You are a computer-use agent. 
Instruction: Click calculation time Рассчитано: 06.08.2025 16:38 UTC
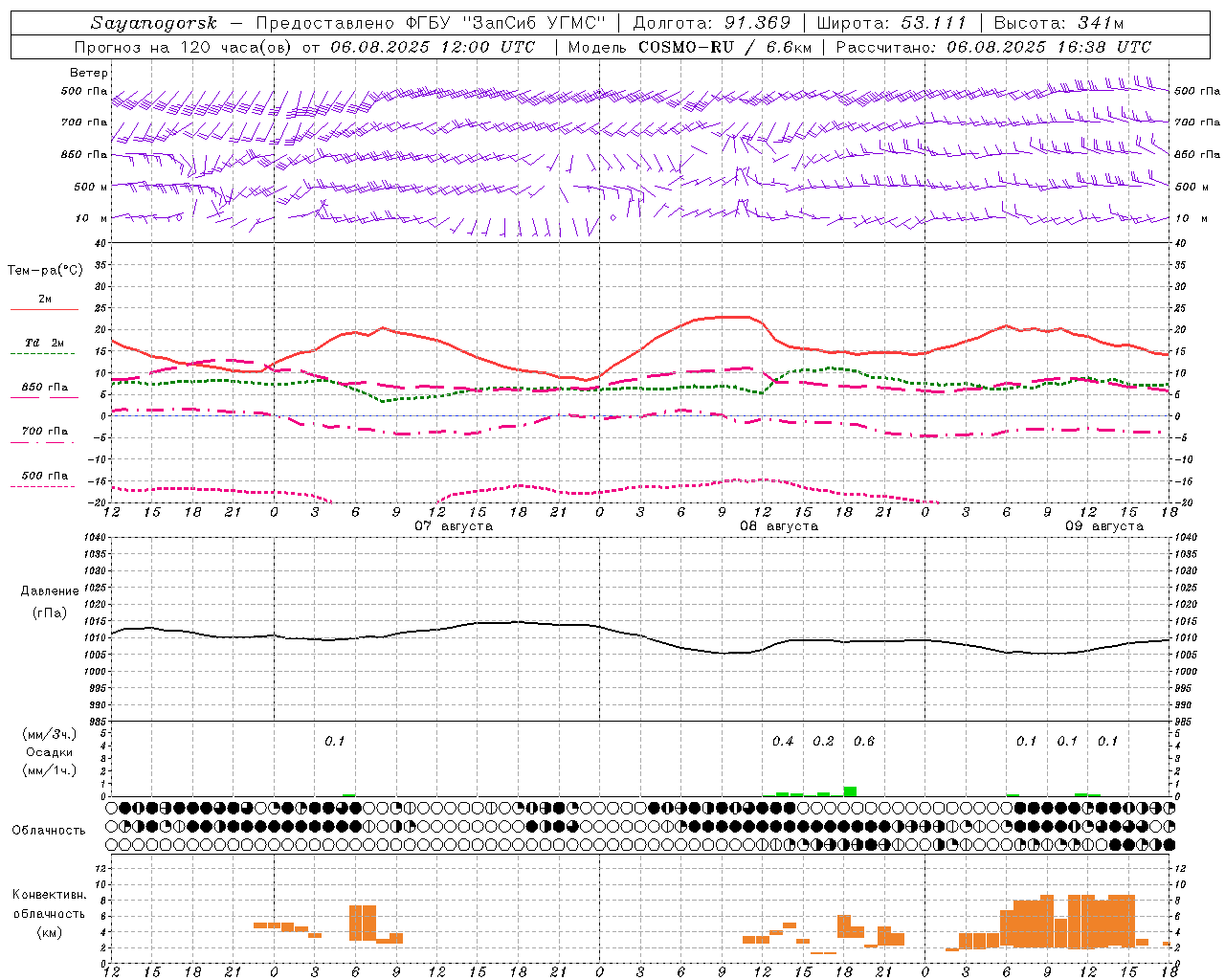pos(993,47)
